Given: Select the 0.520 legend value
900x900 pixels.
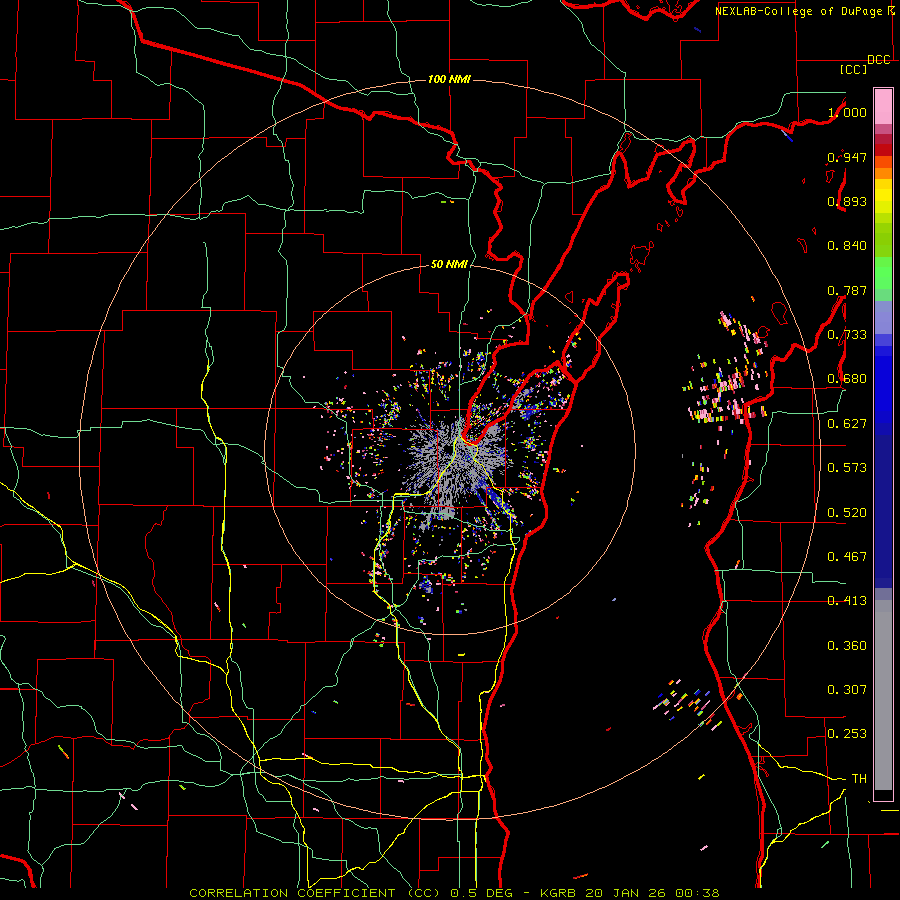Looking at the screenshot, I should (847, 513).
